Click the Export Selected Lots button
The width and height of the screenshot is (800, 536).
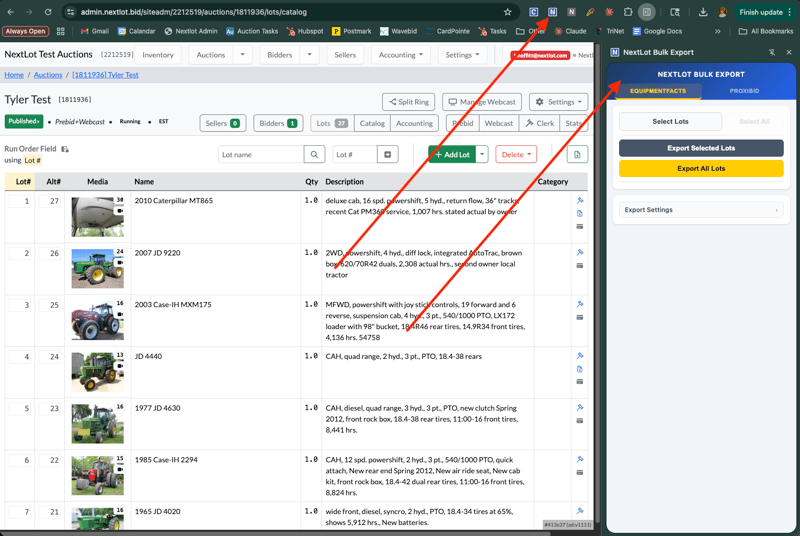coord(701,148)
